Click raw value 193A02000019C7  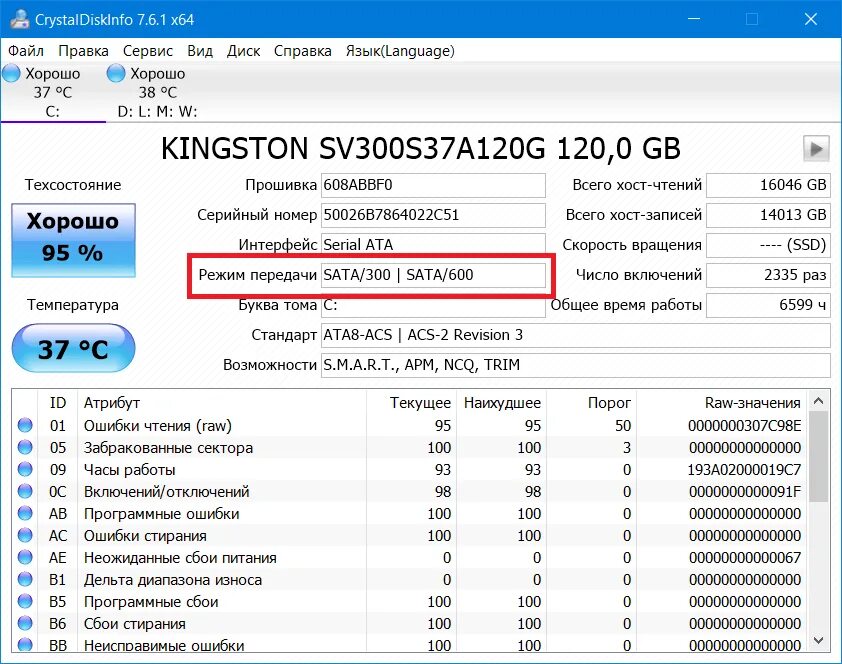pyautogui.click(x=744, y=470)
